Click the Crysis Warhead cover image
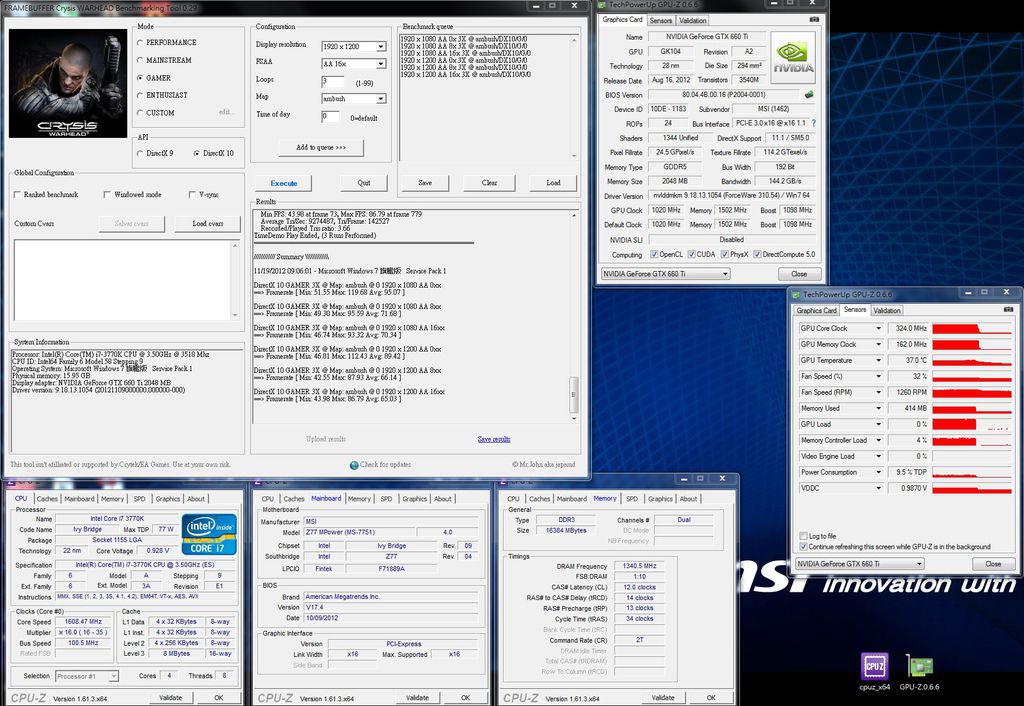Viewport: 1024px width, 706px height. pos(68,83)
